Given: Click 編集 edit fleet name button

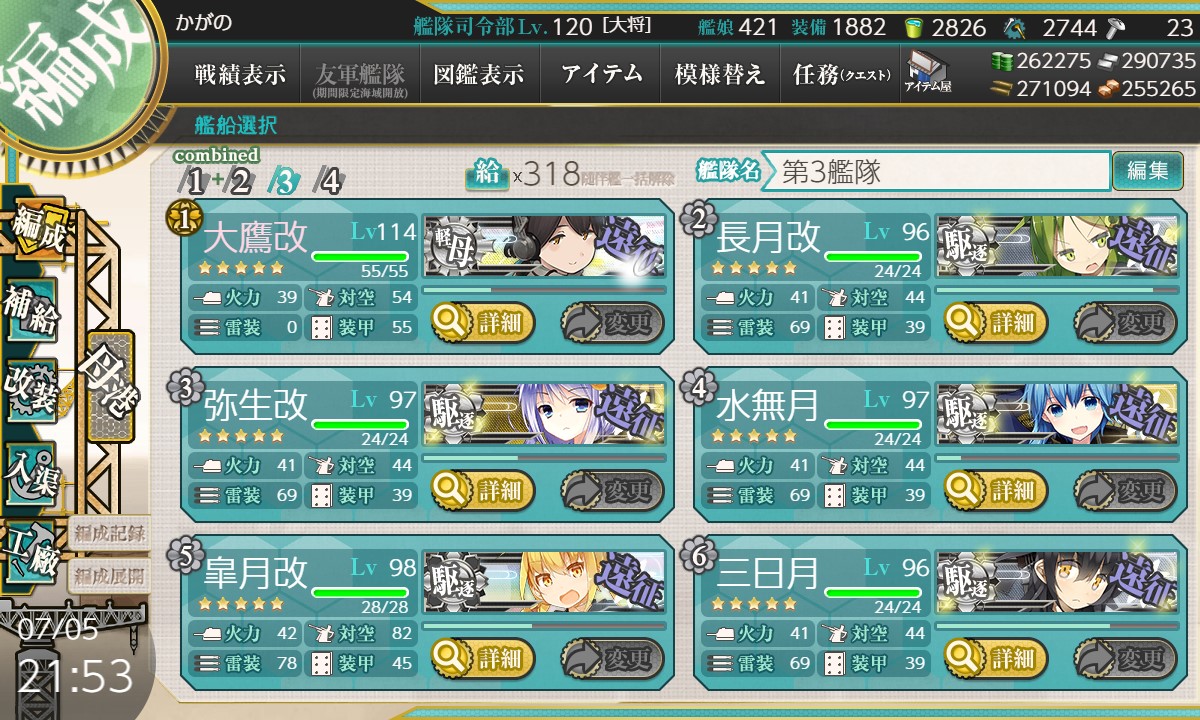Looking at the screenshot, I should click(1147, 171).
